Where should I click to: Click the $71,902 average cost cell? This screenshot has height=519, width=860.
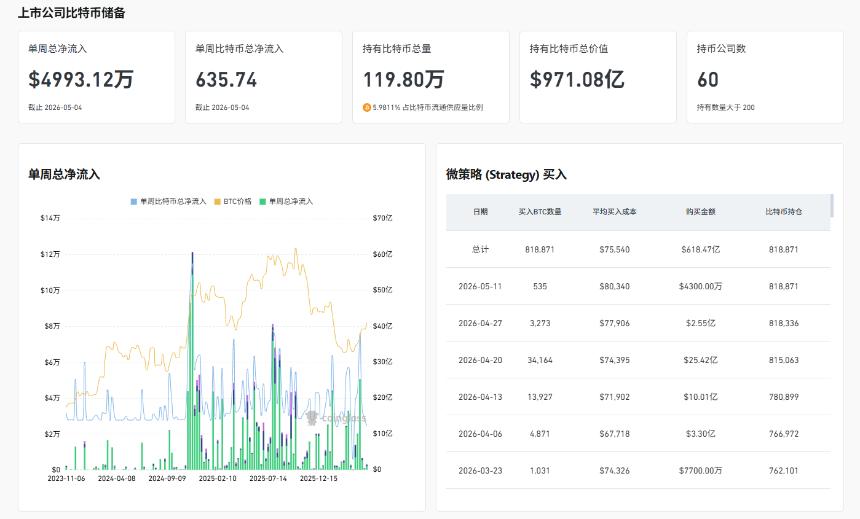pyautogui.click(x=614, y=397)
